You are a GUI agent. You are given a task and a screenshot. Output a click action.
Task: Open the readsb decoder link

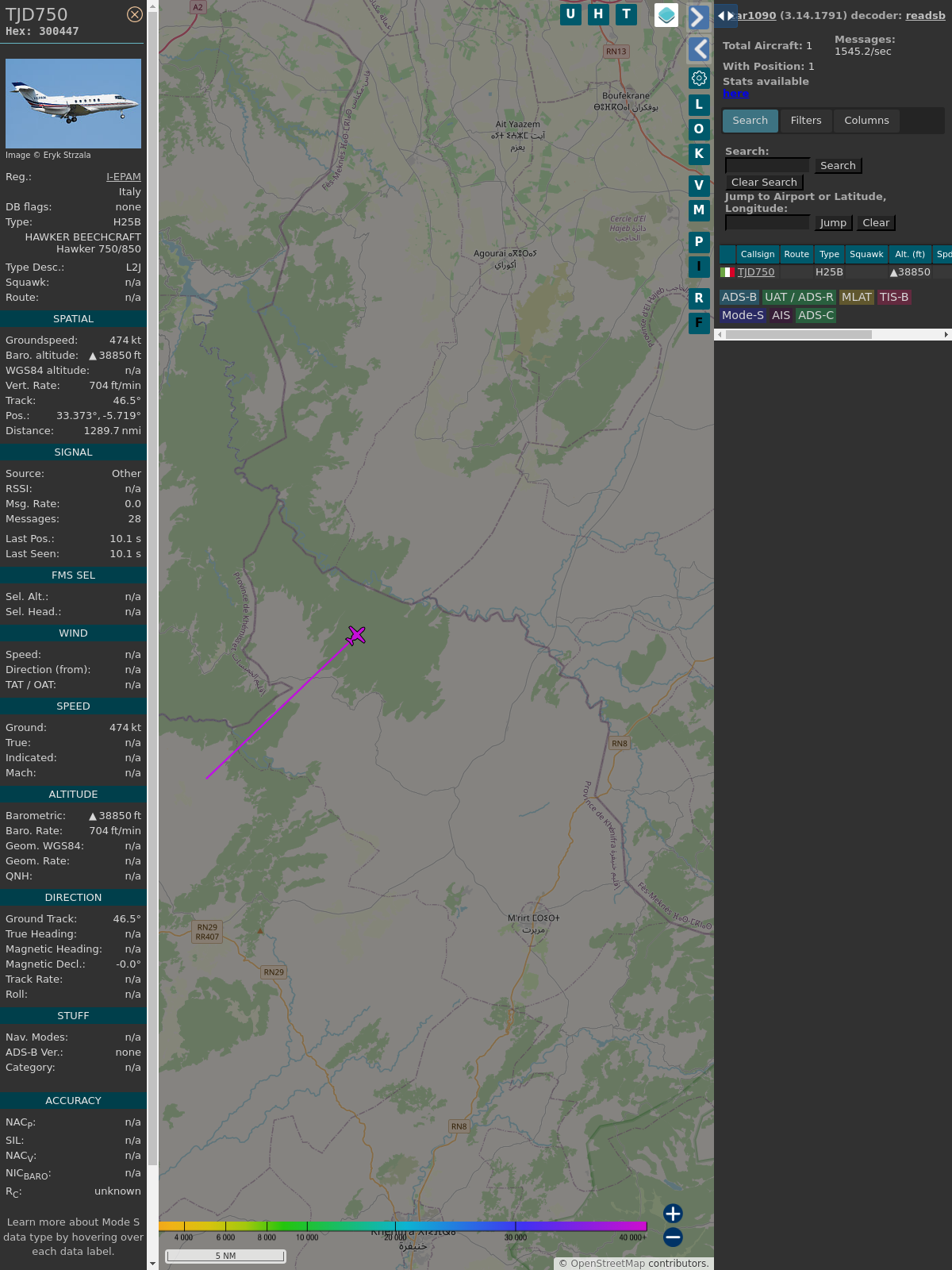click(926, 15)
